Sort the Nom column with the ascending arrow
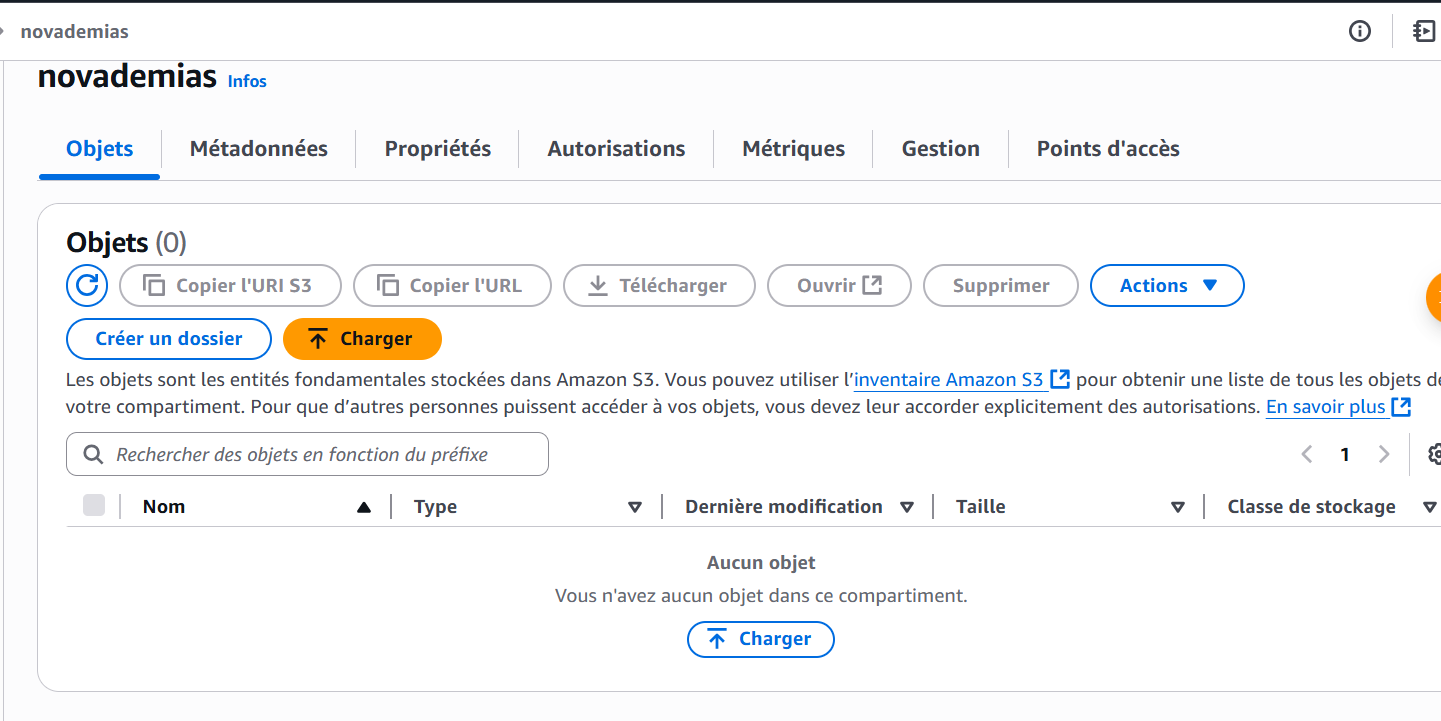The image size is (1441, 721). (x=364, y=507)
